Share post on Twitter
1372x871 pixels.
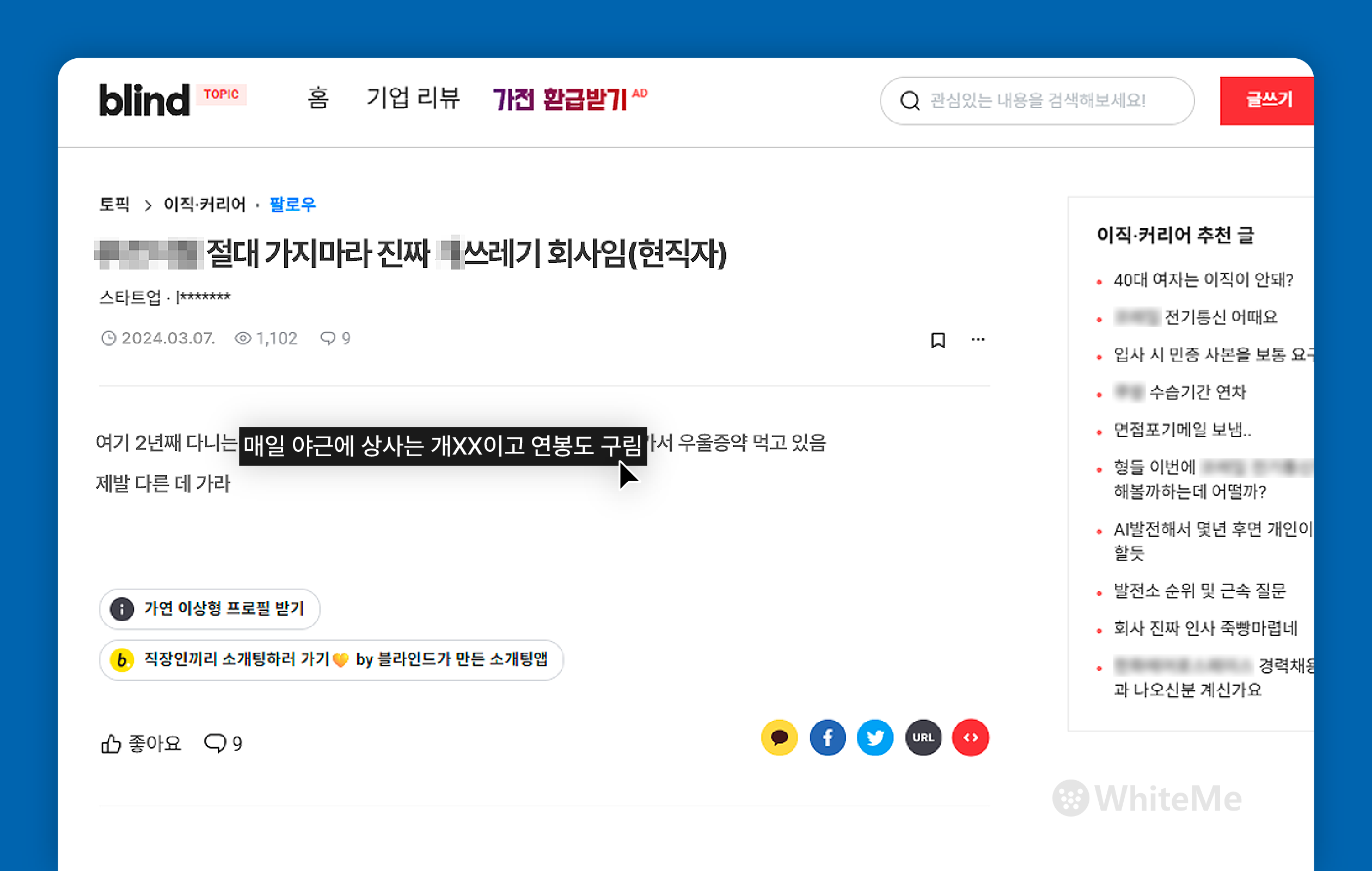[874, 737]
